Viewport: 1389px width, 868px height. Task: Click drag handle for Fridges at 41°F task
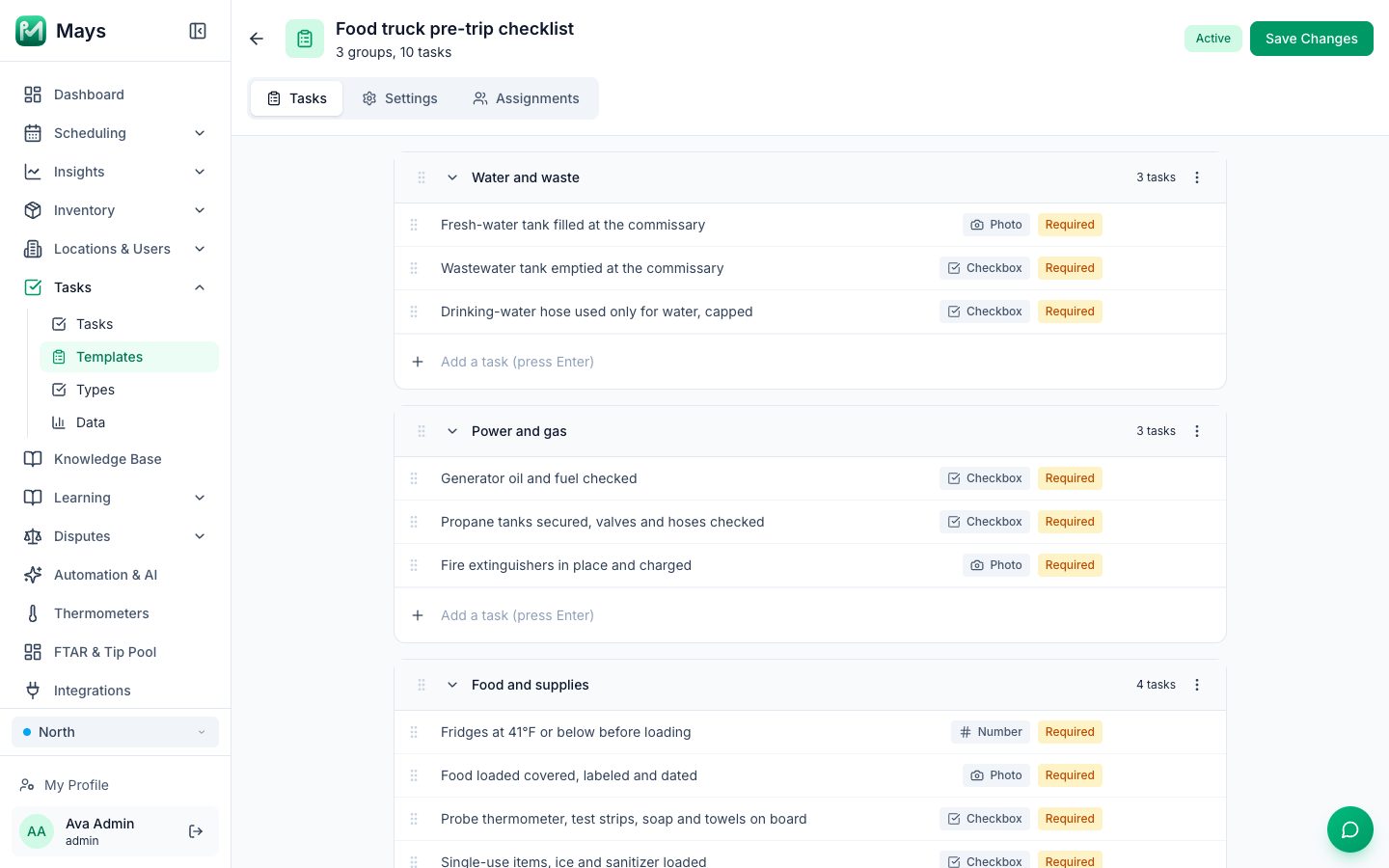click(x=414, y=732)
